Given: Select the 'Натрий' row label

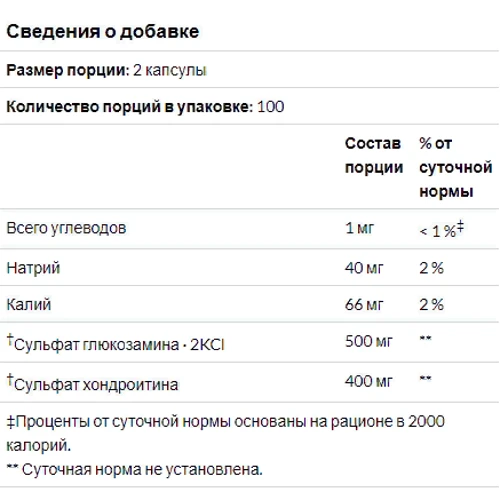Looking at the screenshot, I should coord(33,268).
